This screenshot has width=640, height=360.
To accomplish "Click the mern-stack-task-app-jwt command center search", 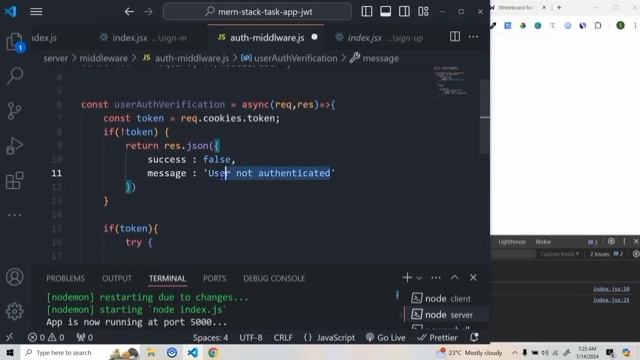I will pos(257,11).
